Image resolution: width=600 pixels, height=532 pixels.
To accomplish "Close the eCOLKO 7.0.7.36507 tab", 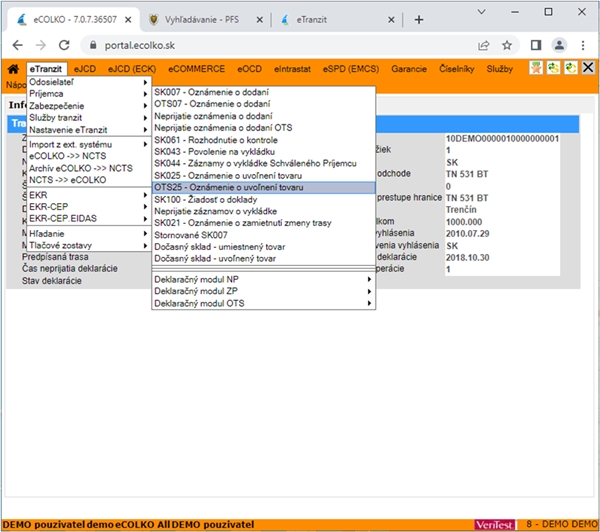I will tap(128, 20).
